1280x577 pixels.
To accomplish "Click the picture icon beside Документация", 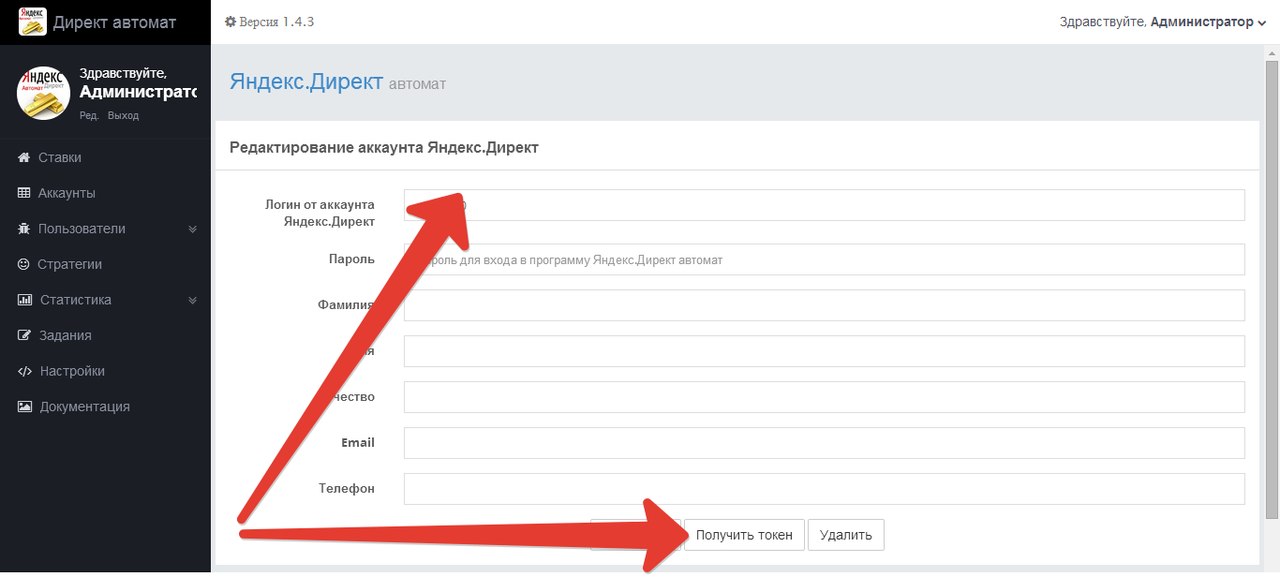I will click(x=25, y=407).
